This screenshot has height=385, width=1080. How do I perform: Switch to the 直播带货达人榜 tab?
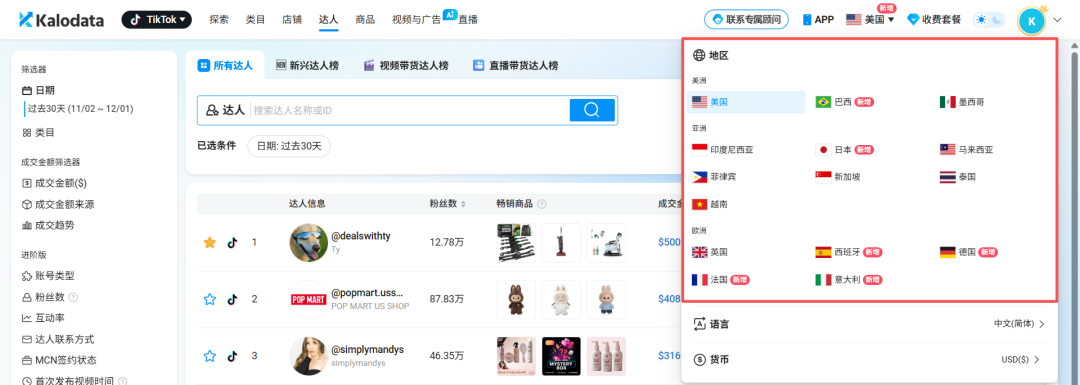515,65
